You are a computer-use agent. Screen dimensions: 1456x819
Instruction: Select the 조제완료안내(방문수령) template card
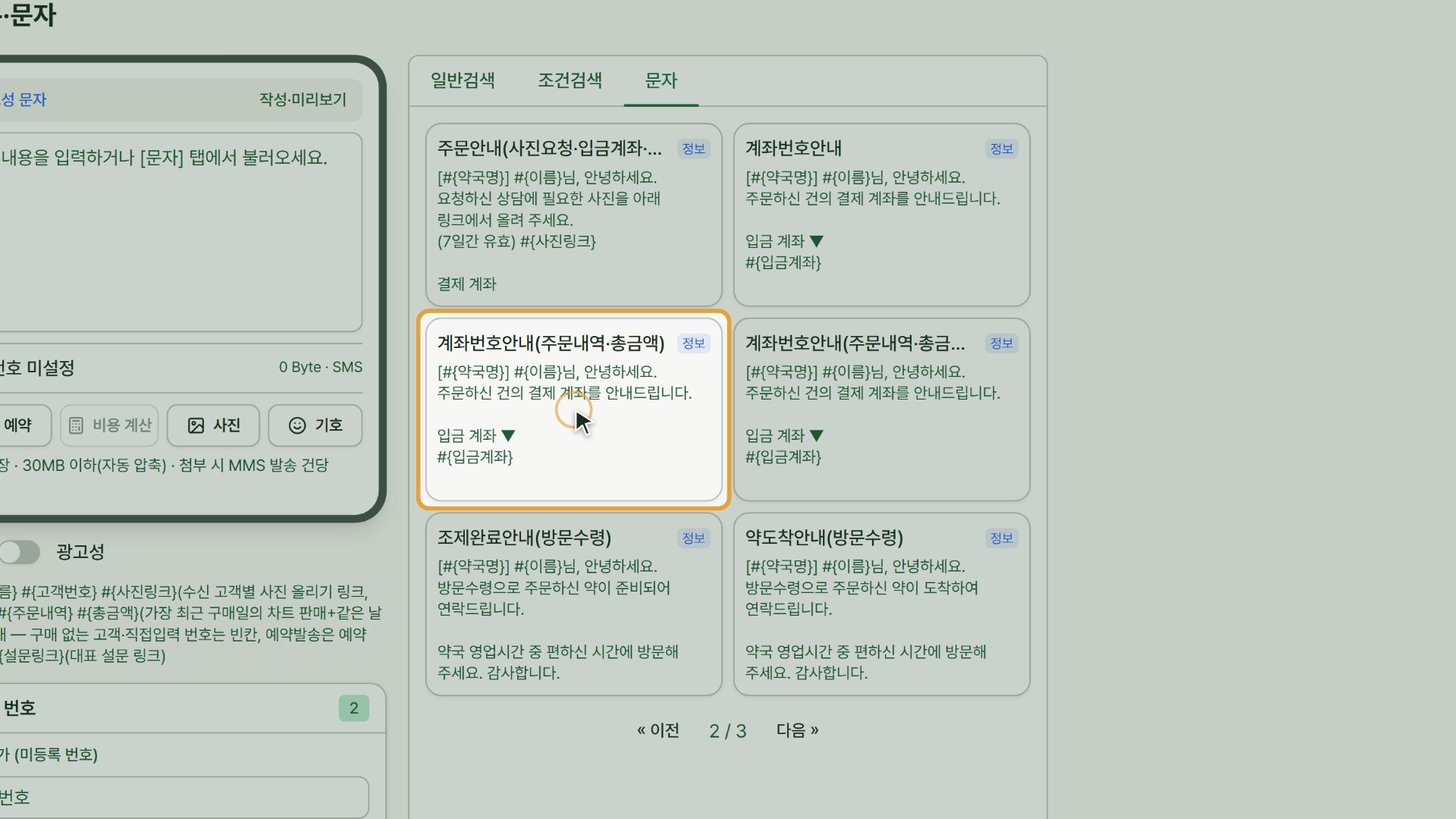point(573,604)
